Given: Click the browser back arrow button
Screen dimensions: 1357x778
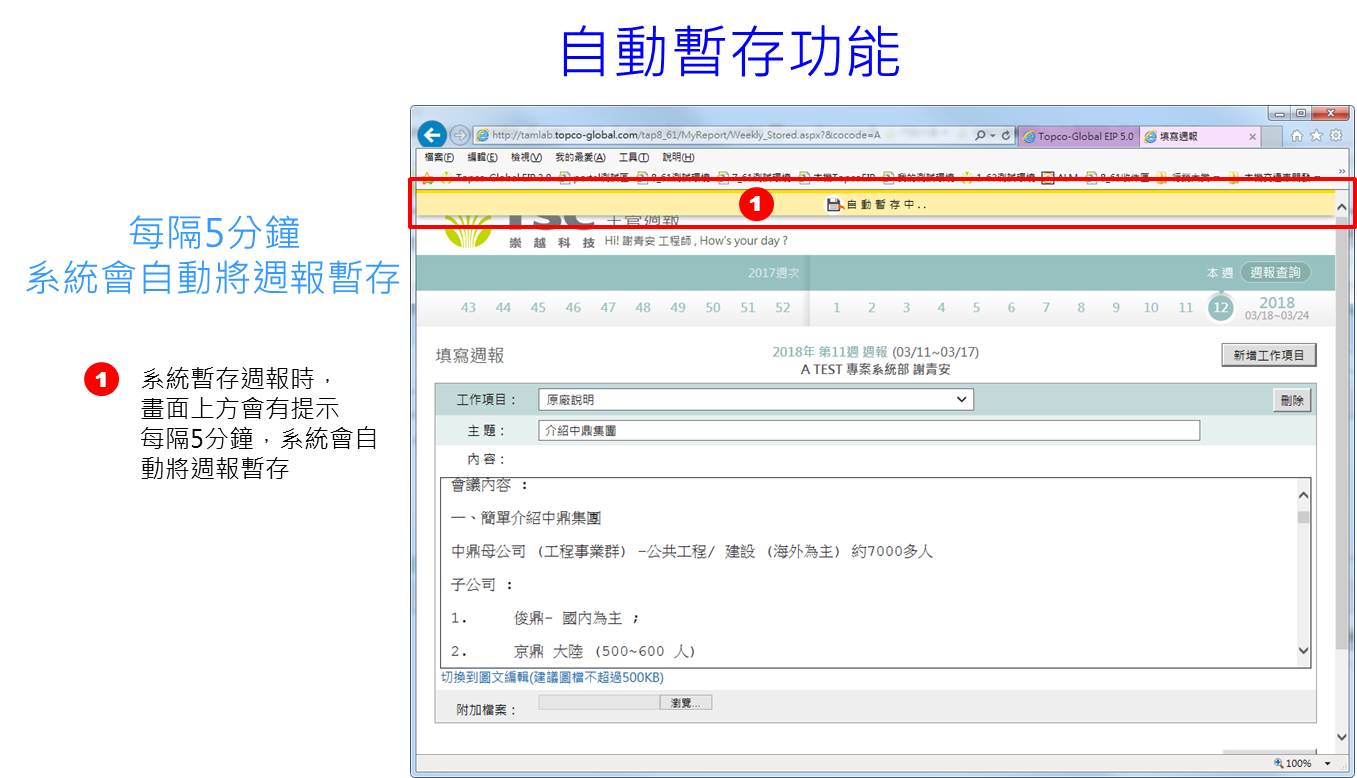Looking at the screenshot, I should pos(431,135).
